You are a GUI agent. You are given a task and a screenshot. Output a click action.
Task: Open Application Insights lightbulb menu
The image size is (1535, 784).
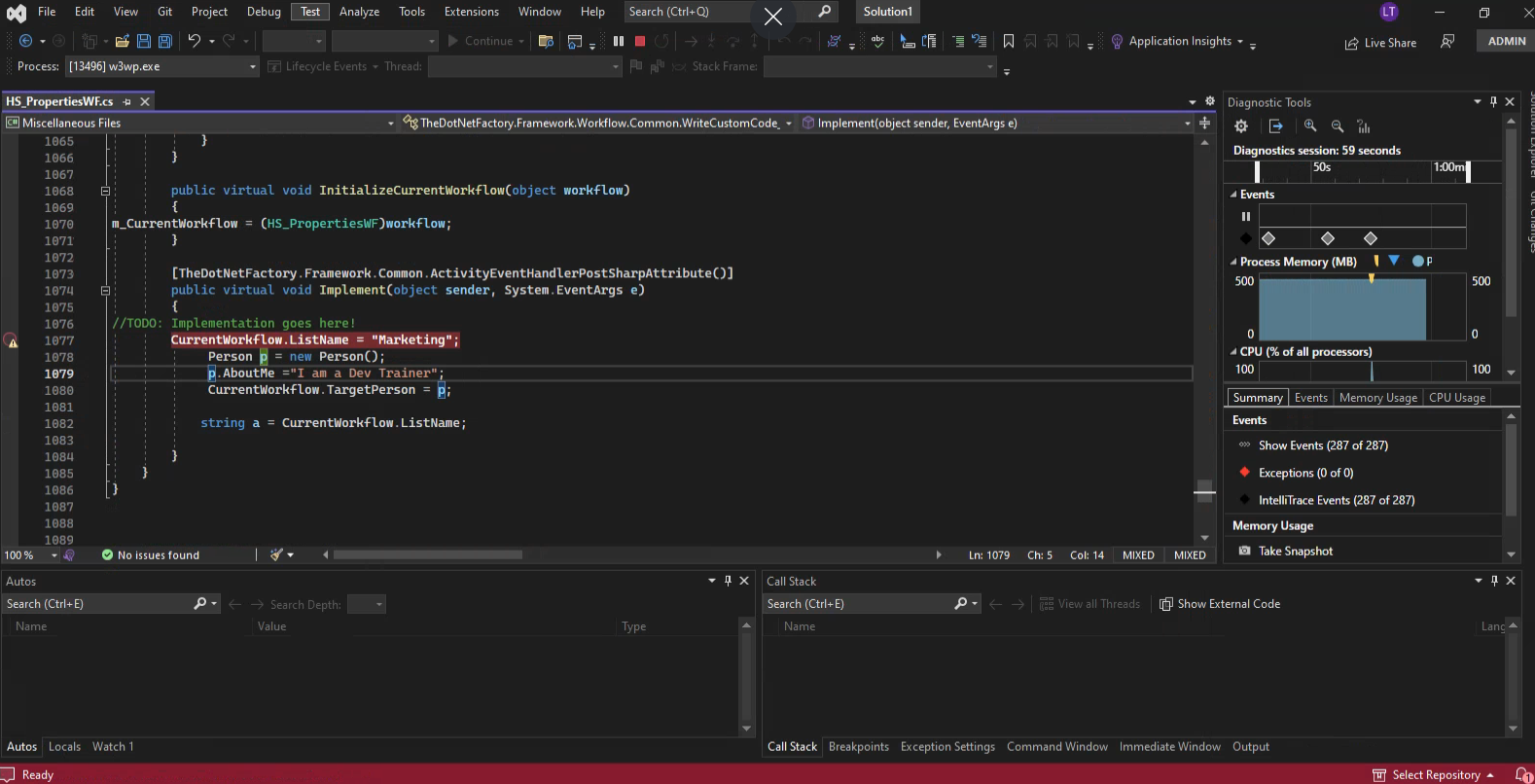point(1118,41)
